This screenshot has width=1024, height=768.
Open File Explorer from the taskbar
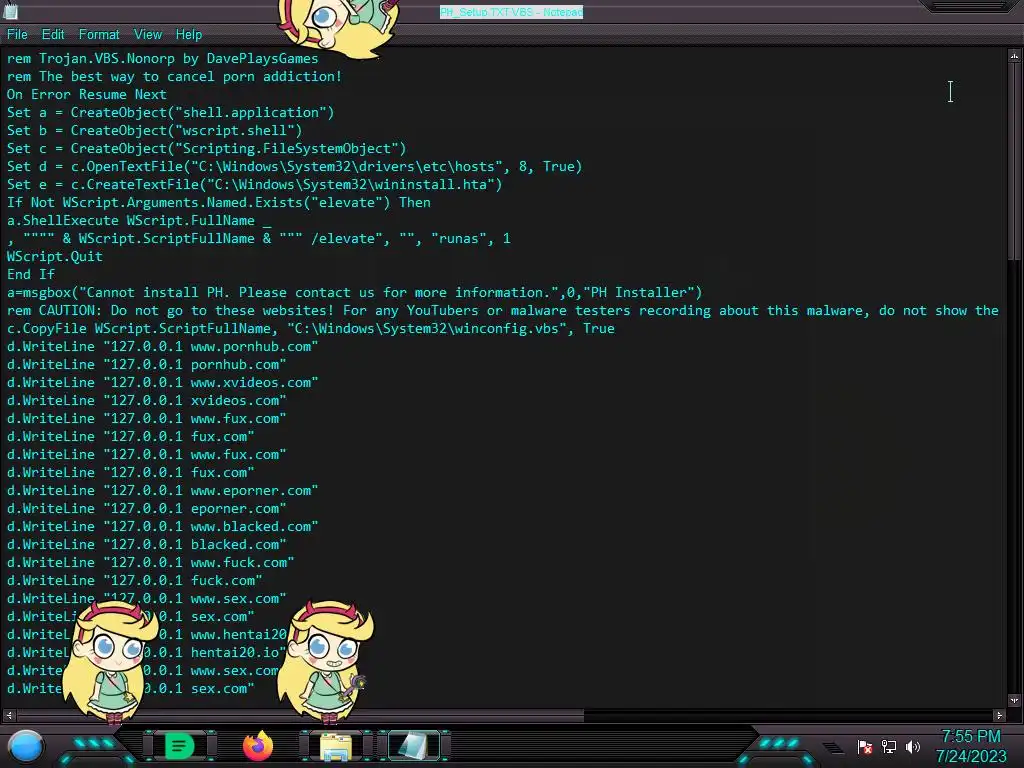(336, 746)
